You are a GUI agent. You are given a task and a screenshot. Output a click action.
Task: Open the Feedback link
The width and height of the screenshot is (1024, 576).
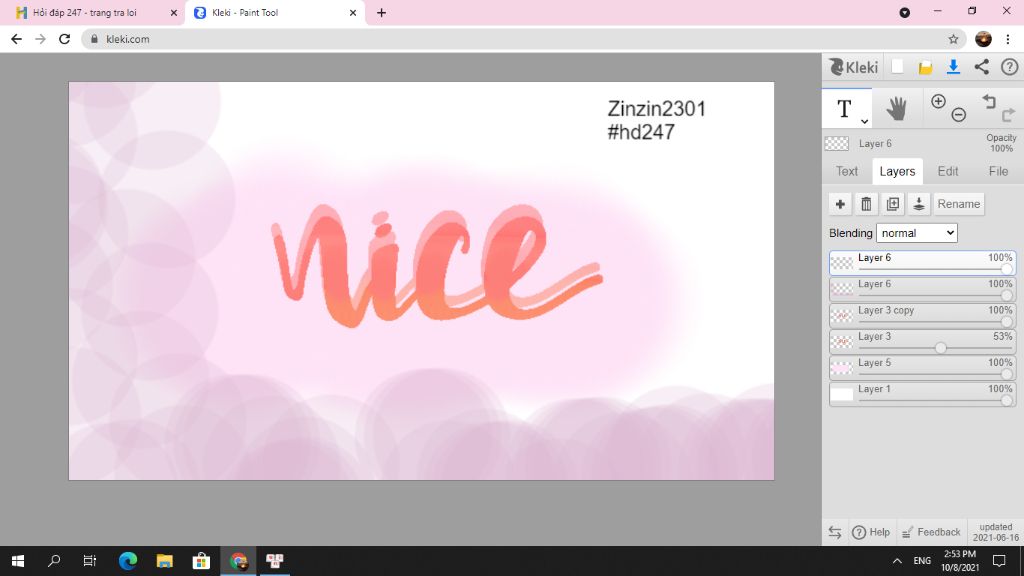point(931,532)
